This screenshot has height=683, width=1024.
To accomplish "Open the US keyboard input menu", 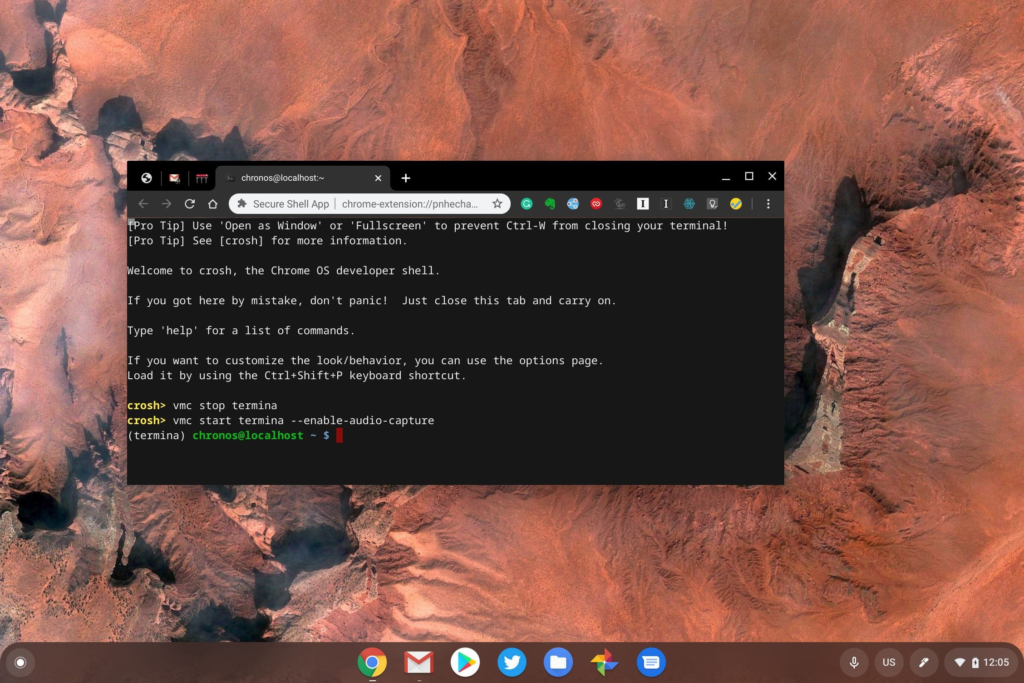I will (889, 662).
